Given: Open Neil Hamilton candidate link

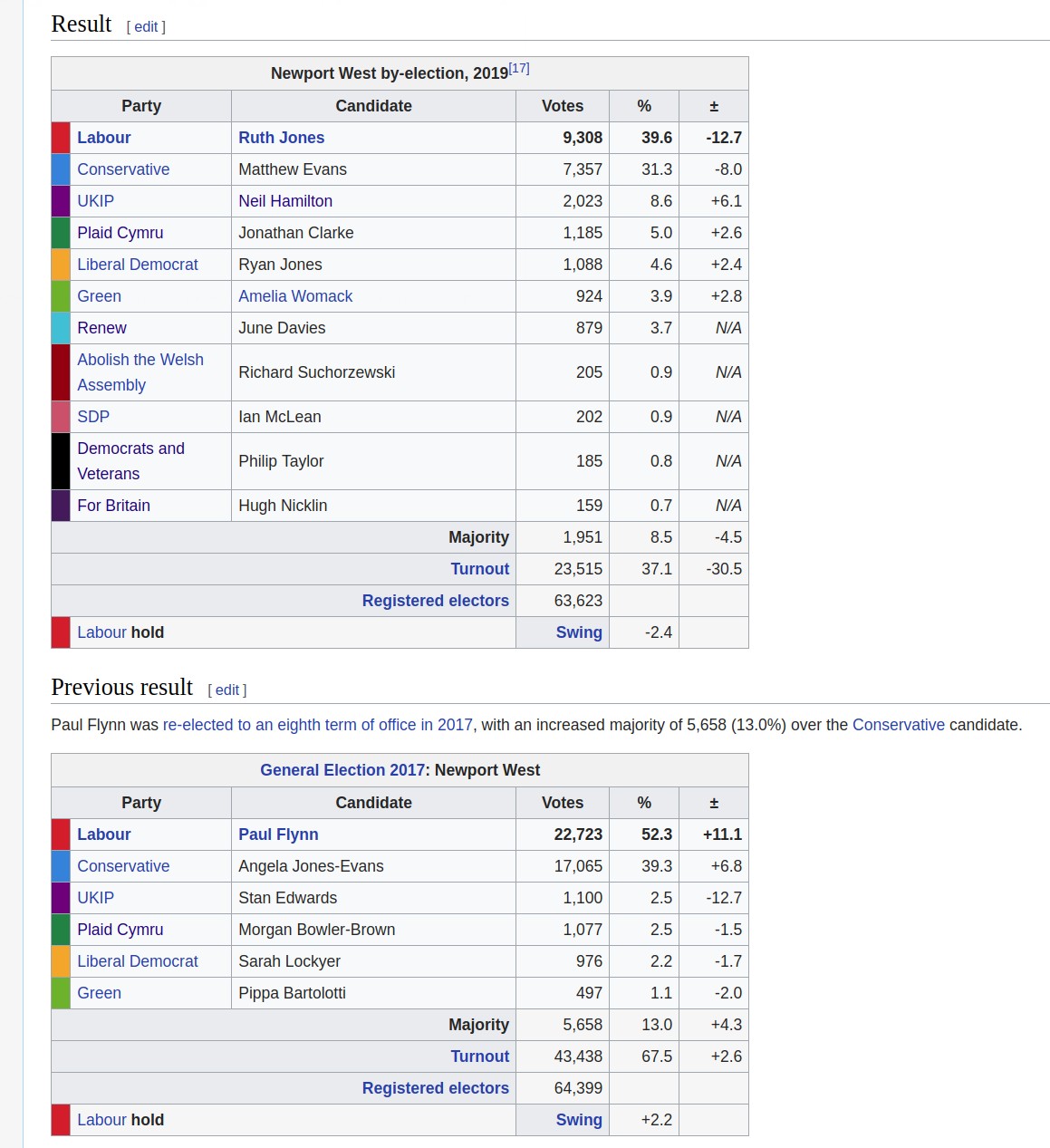Looking at the screenshot, I should [x=285, y=201].
